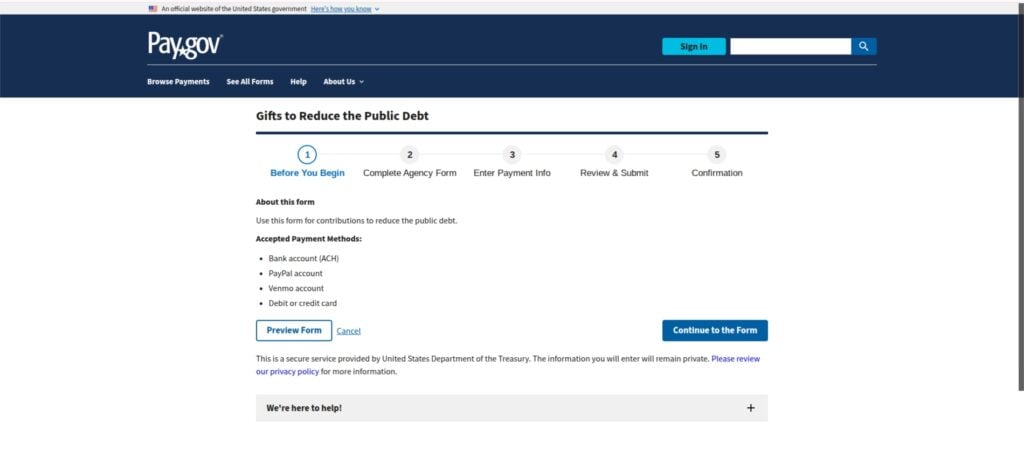Click the 'Gifts to Reduce the Public Debt' heading

click(x=342, y=116)
